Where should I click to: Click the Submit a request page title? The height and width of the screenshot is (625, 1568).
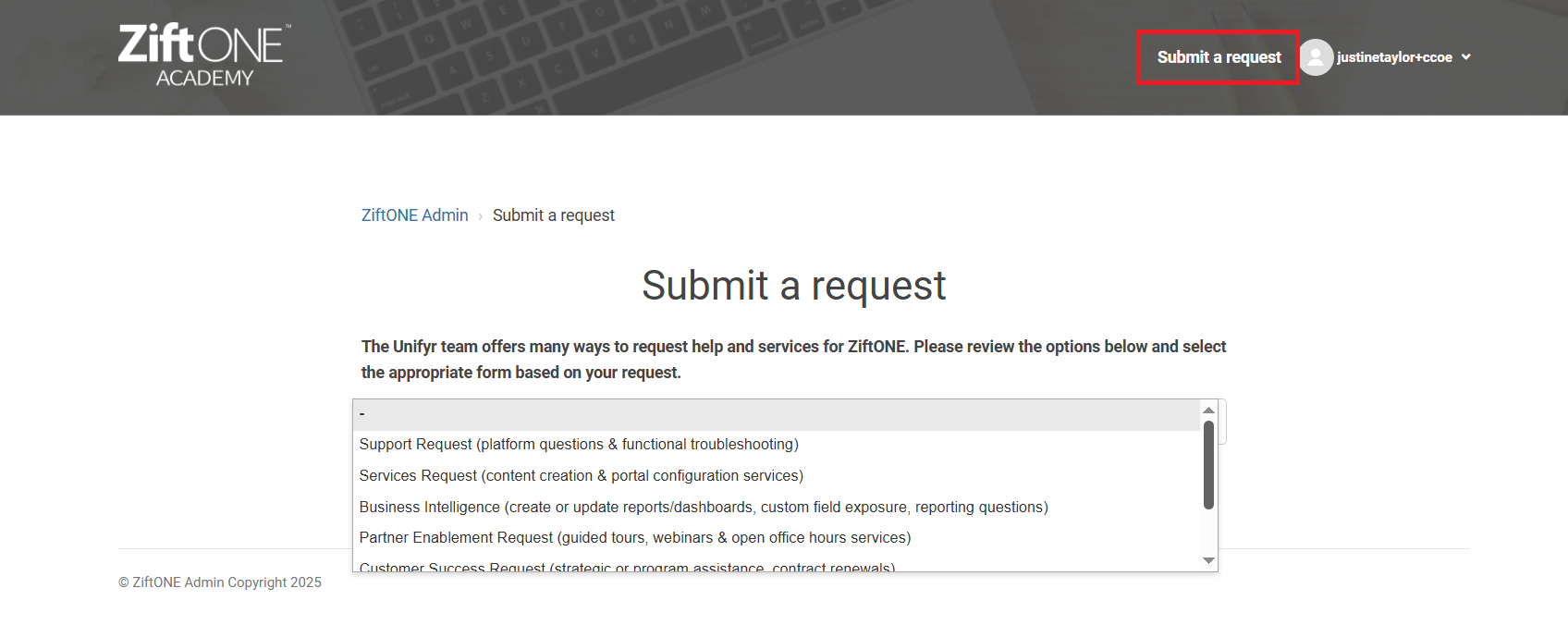point(794,286)
